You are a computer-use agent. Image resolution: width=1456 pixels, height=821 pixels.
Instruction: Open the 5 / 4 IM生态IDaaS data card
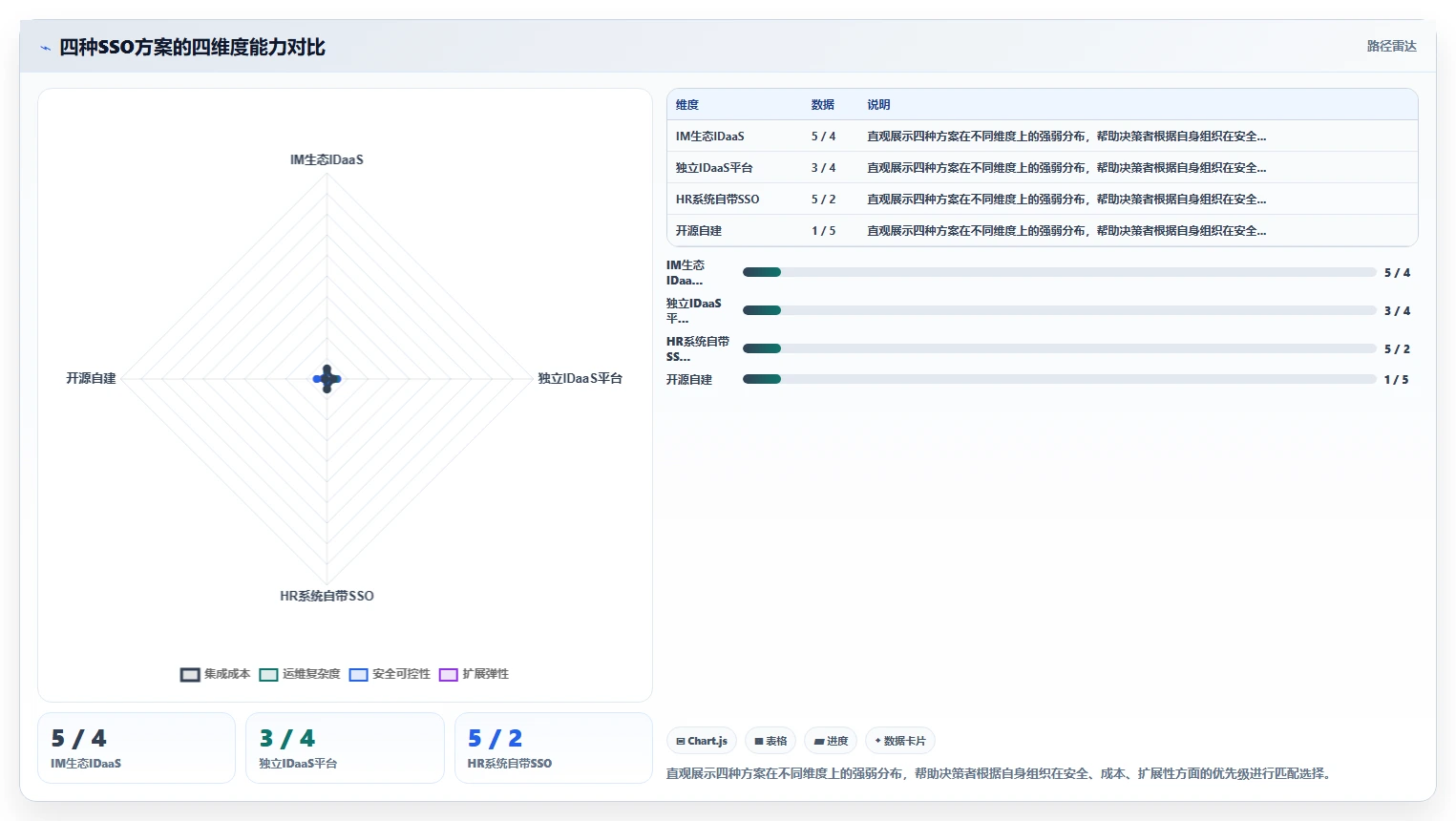(x=137, y=747)
